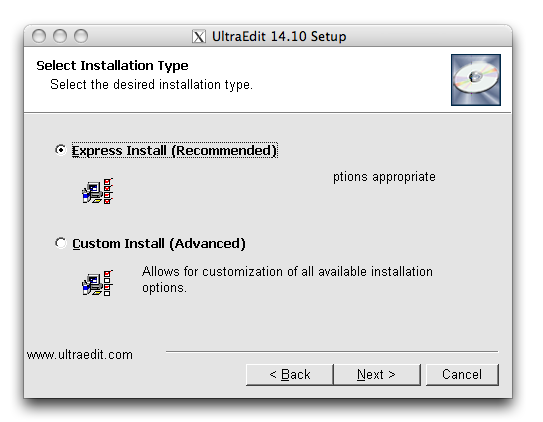Click the Custom Install (Advanced) label

coord(159,243)
